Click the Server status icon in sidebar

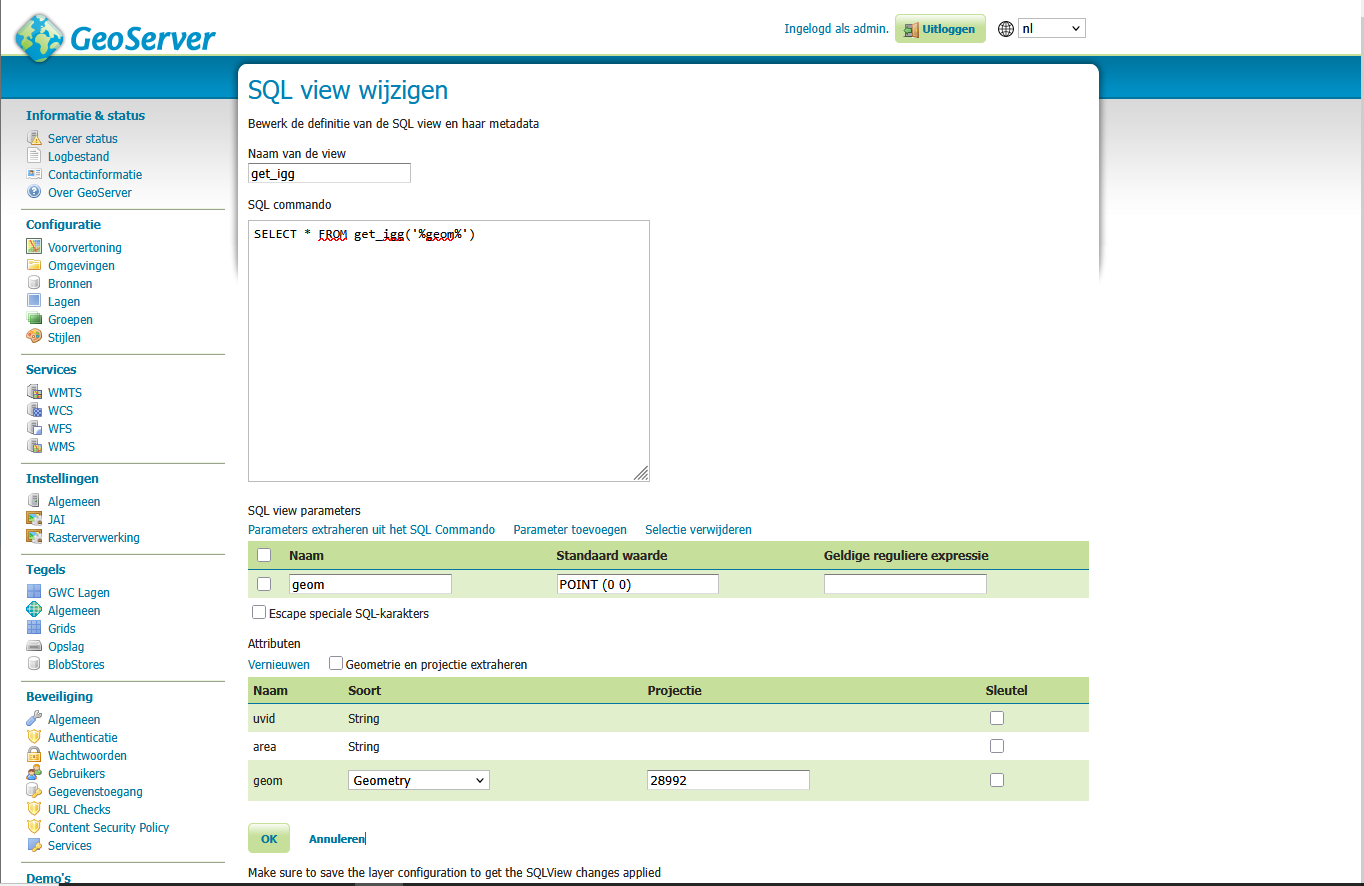pyautogui.click(x=34, y=138)
